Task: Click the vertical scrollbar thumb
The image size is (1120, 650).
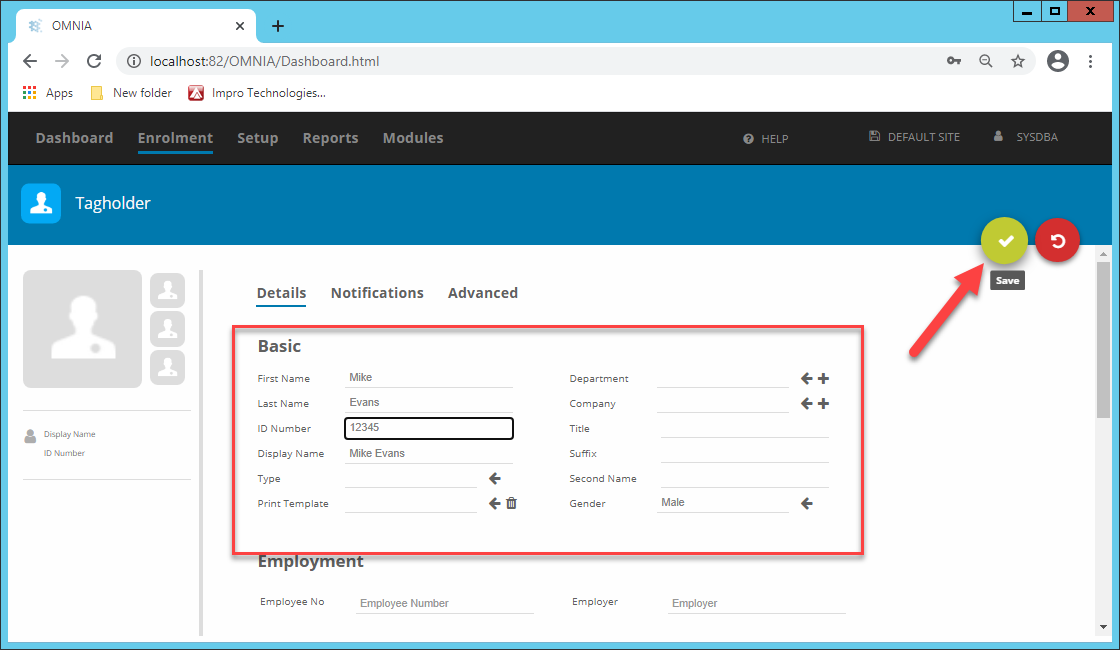Action: (x=1104, y=339)
